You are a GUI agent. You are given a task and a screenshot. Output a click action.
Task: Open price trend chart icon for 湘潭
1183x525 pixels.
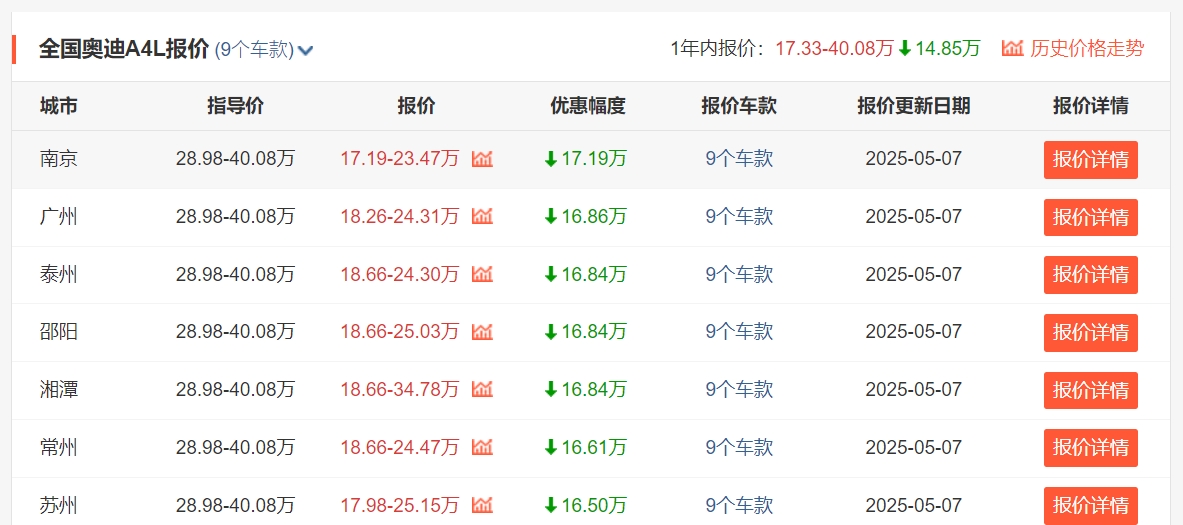pyautogui.click(x=482, y=390)
